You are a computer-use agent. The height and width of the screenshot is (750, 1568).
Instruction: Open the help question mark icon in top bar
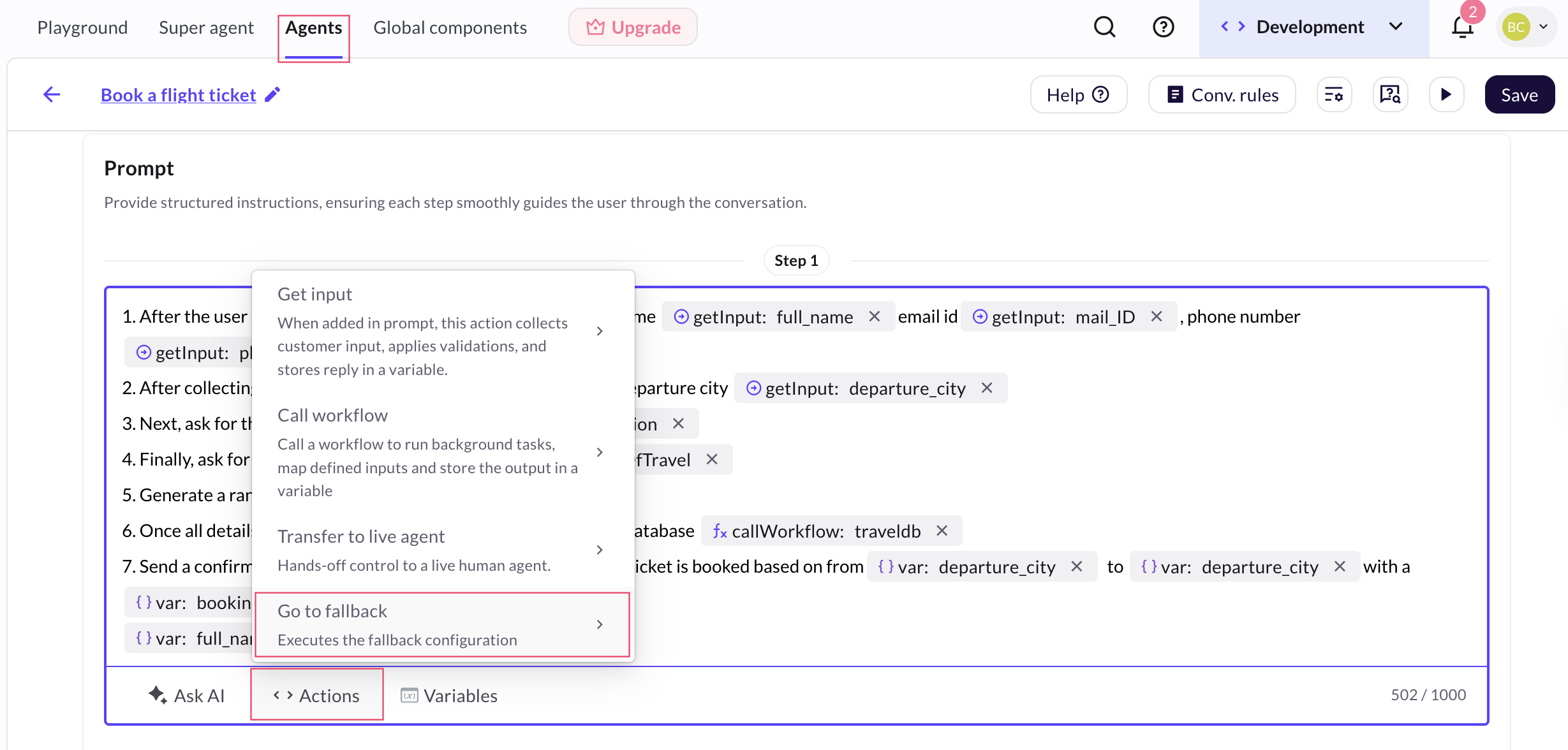pos(1163,27)
